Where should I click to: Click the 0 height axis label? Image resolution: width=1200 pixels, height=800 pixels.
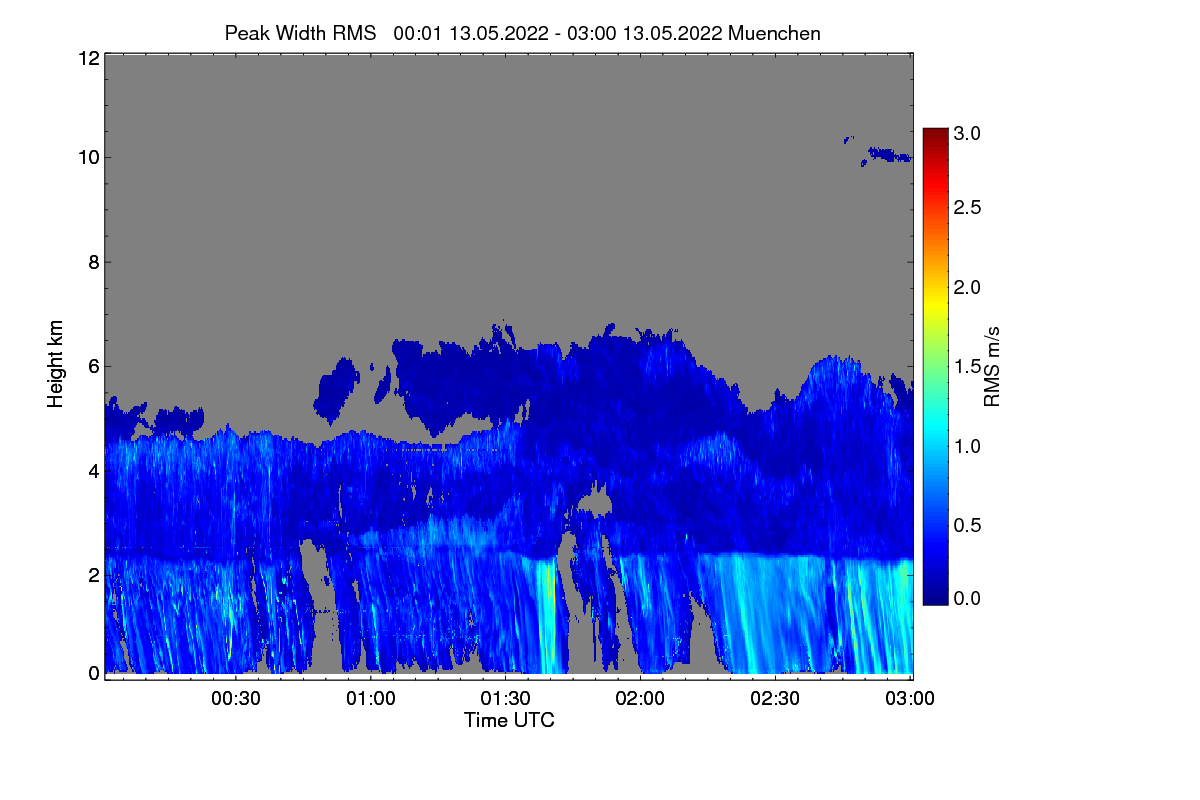pyautogui.click(x=92, y=673)
